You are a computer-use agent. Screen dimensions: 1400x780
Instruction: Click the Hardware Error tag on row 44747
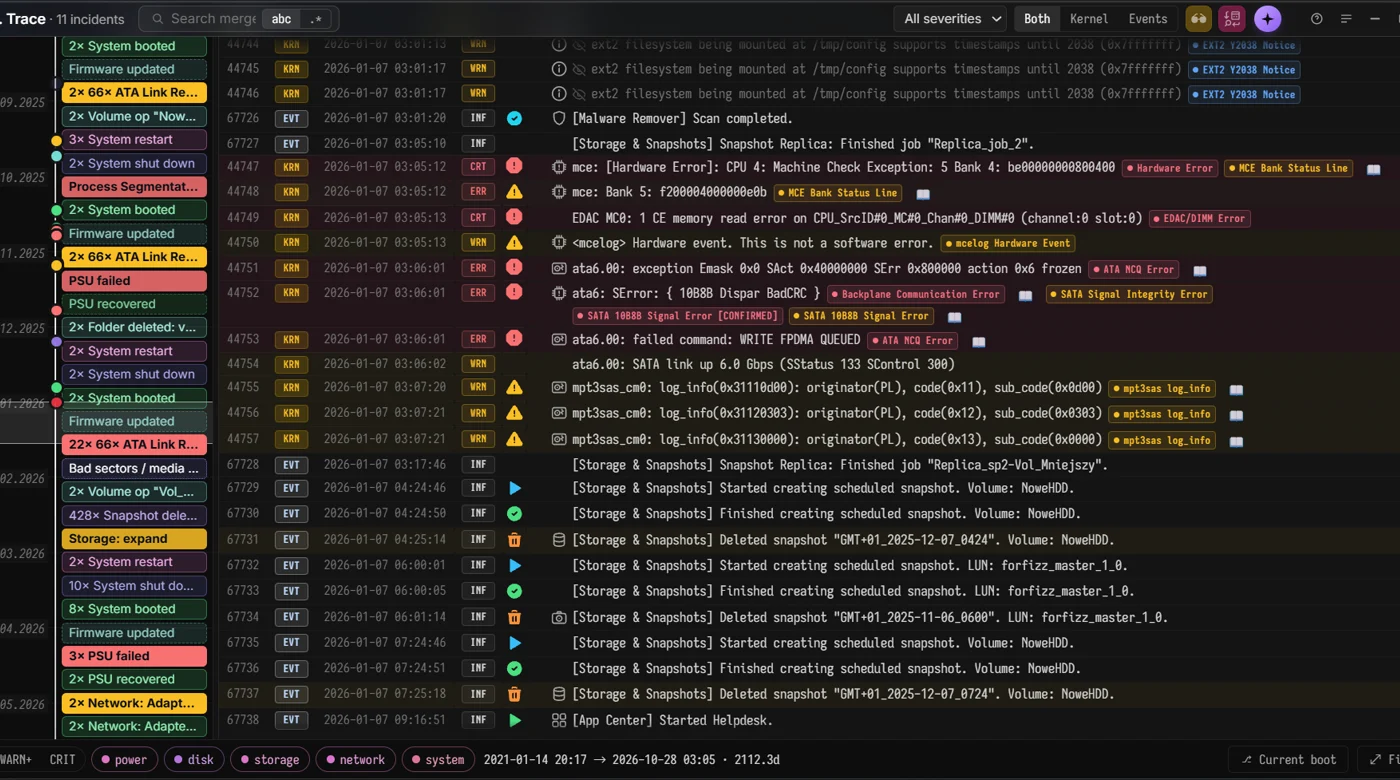click(x=1168, y=168)
